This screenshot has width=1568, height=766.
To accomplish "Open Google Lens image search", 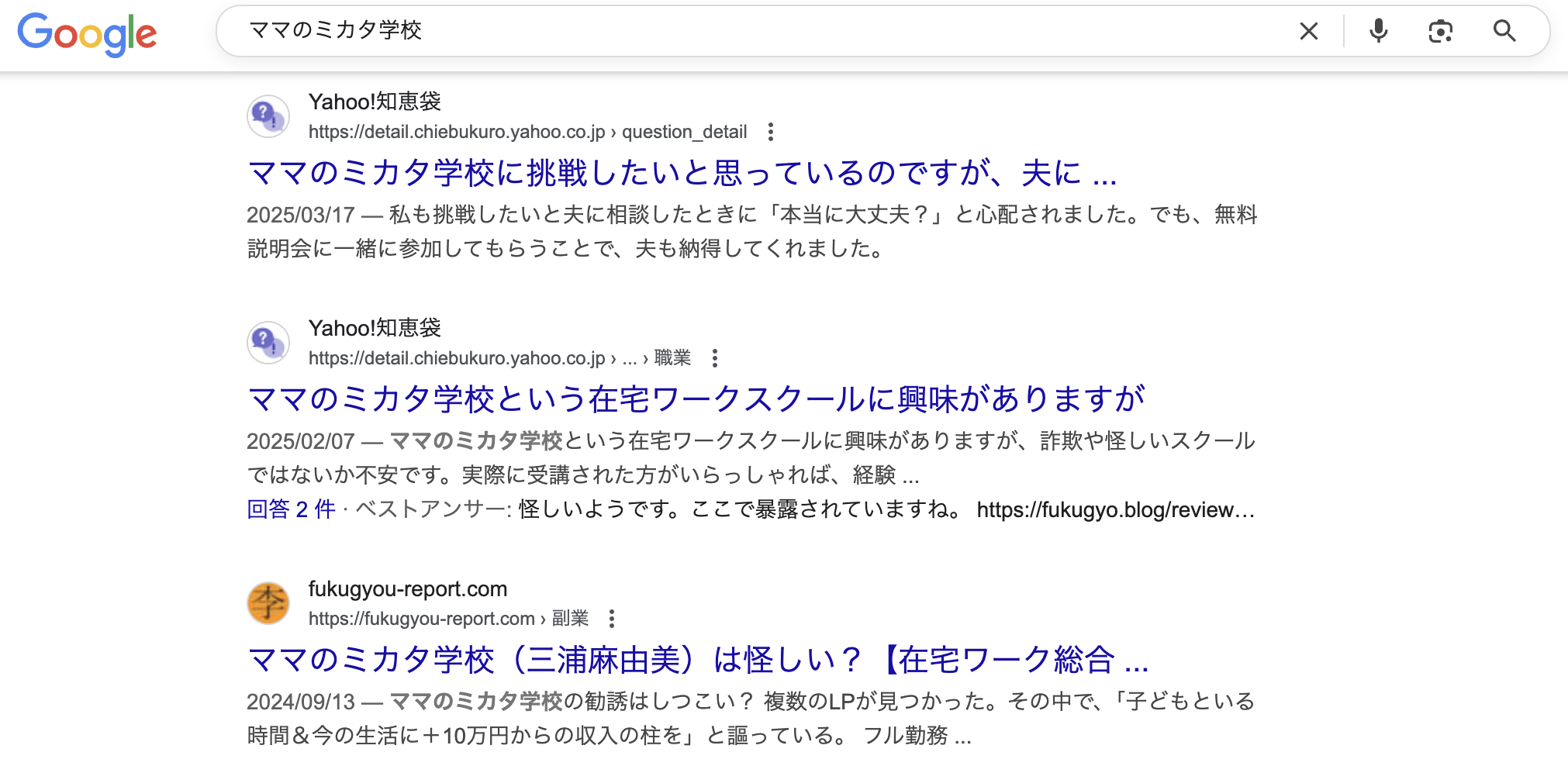I will point(1440,31).
